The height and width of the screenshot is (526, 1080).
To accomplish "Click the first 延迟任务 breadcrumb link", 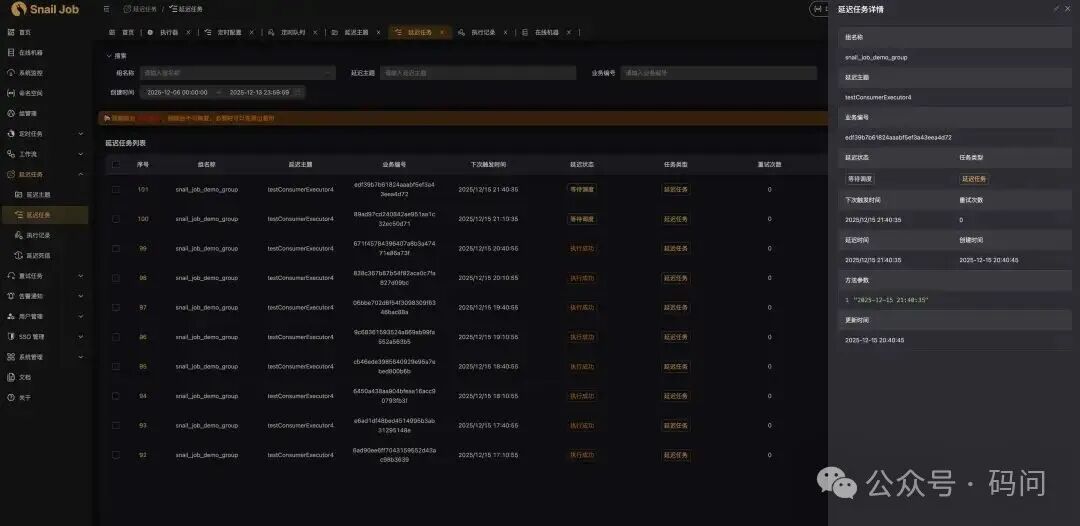I will pos(140,9).
